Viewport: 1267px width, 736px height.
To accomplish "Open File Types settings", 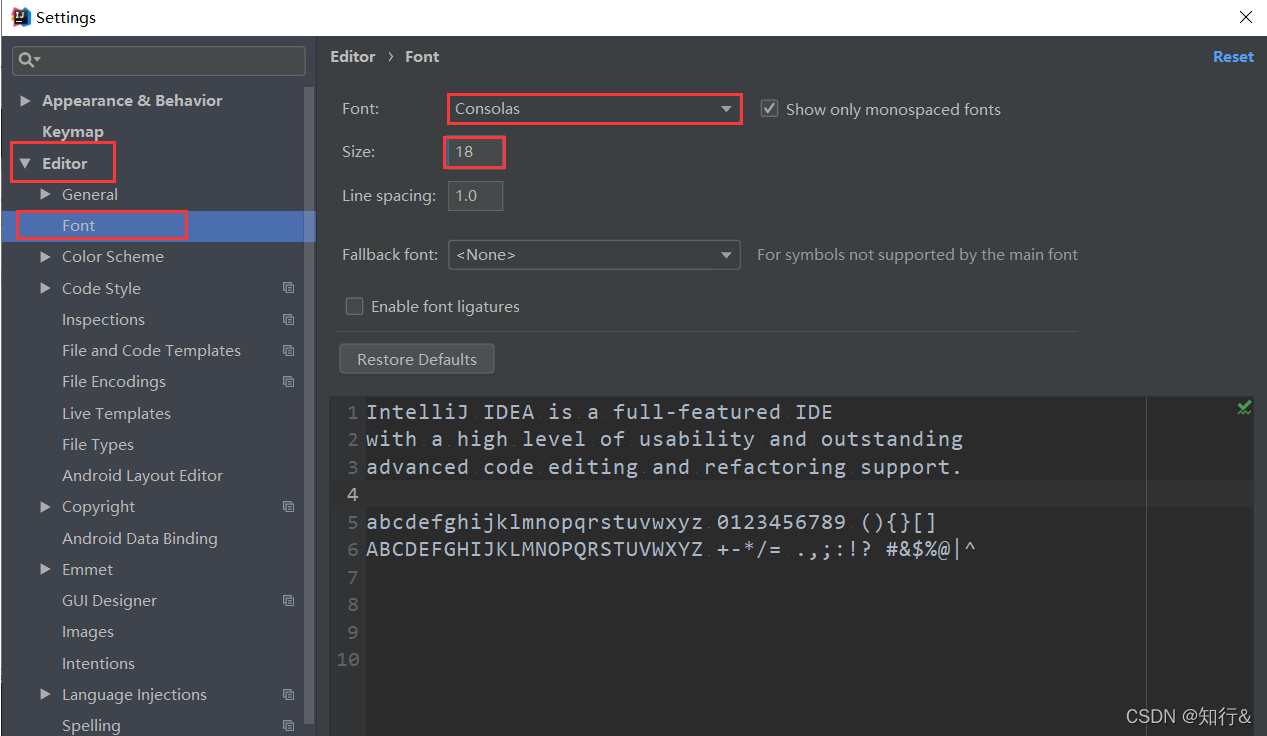I will (98, 444).
